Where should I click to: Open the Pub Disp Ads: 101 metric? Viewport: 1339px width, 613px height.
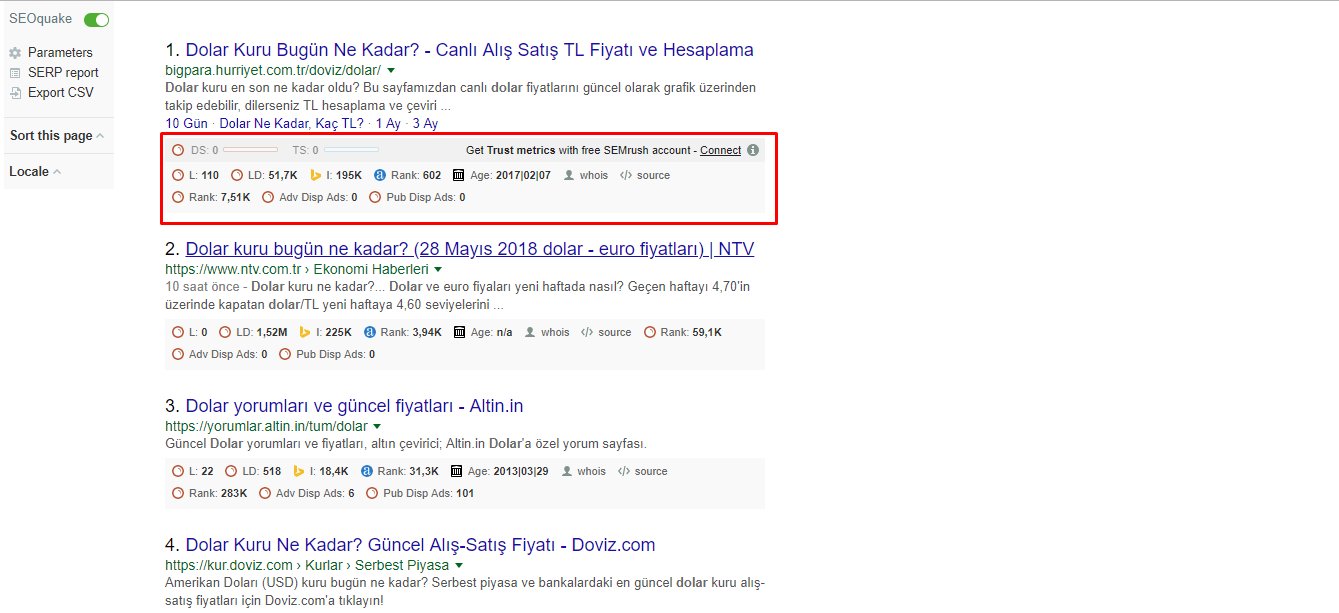point(420,493)
